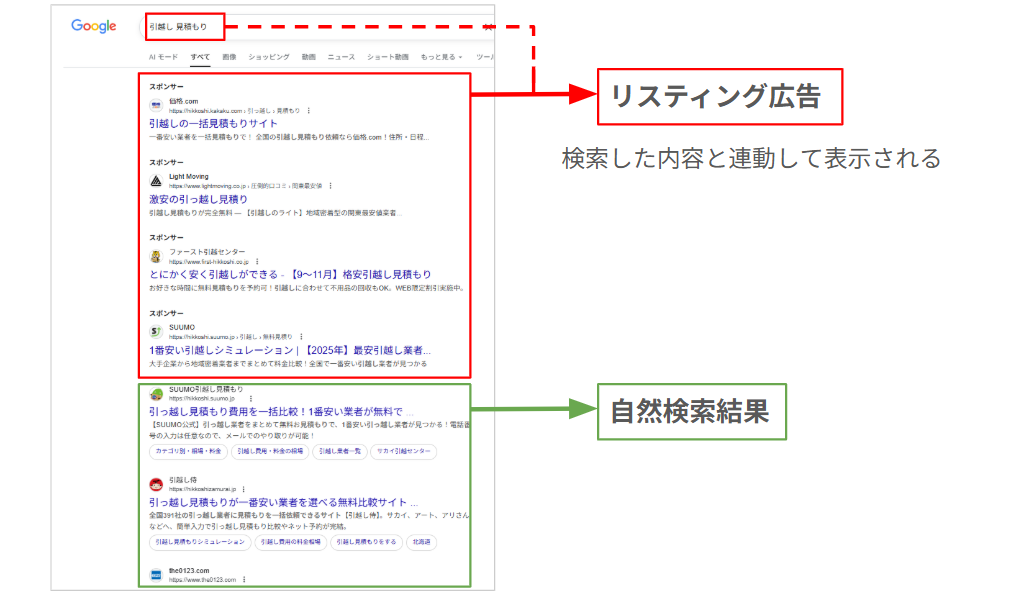Screen dimensions: 1036x595
Task: Click the Google logo
Action: click(x=93, y=26)
